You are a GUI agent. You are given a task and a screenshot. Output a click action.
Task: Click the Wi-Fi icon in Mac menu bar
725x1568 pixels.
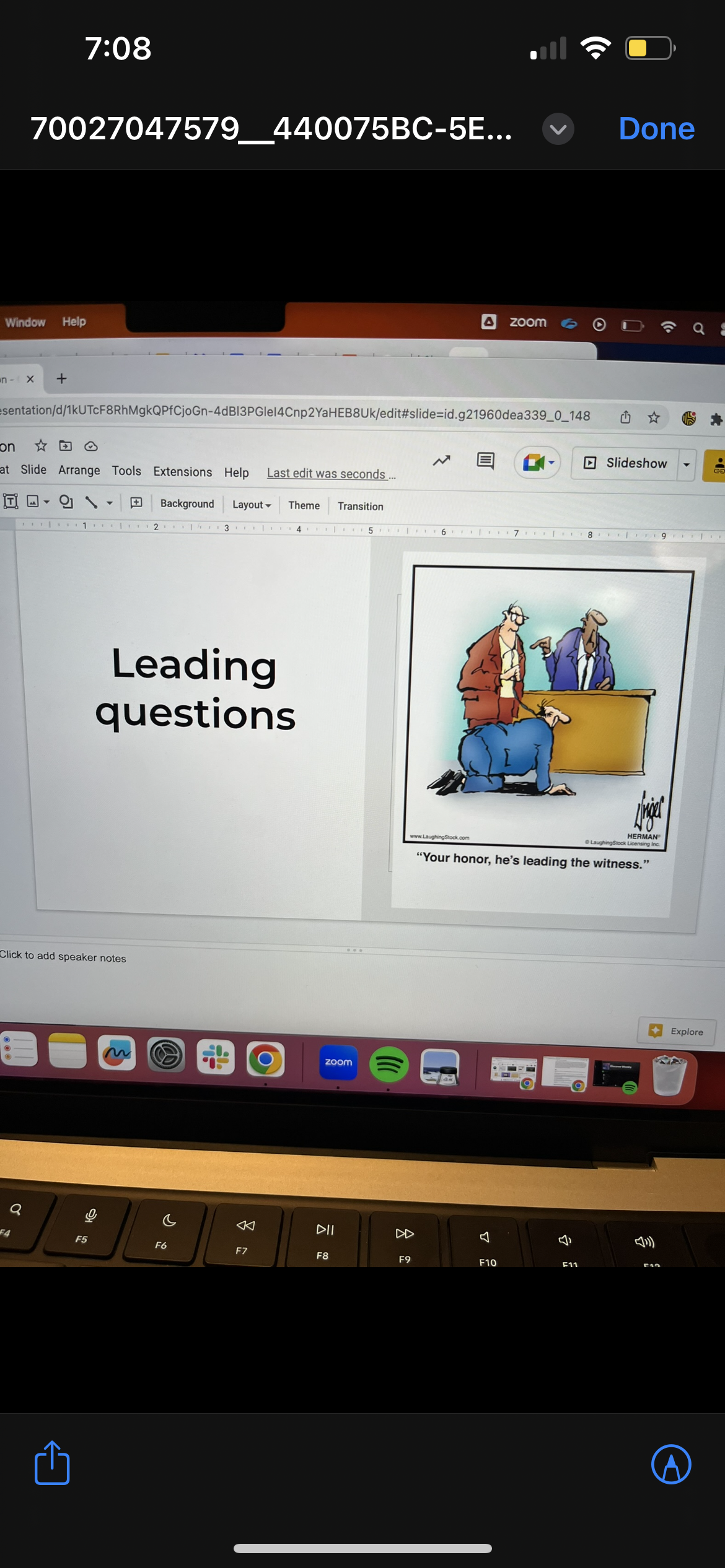(x=668, y=326)
